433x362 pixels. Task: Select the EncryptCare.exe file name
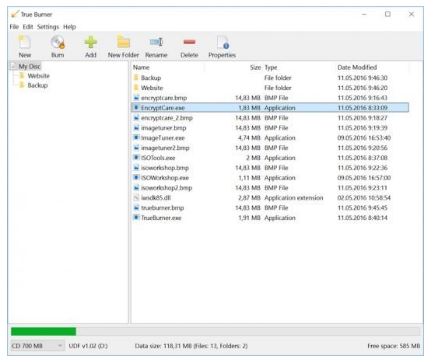[163, 108]
